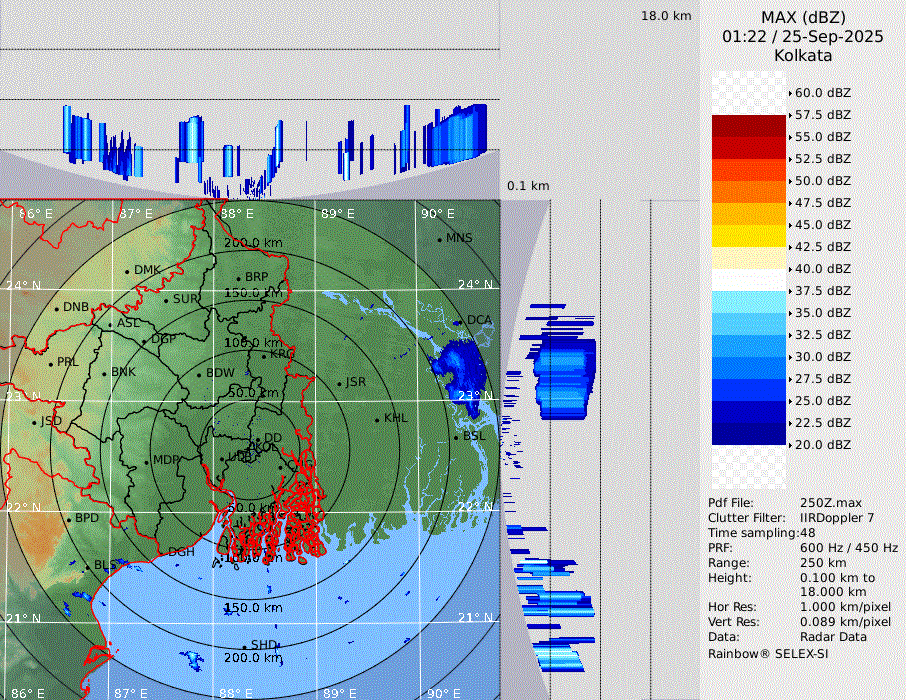This screenshot has height=700, width=906.
Task: Select the MDP station marker
Action: pos(146,461)
